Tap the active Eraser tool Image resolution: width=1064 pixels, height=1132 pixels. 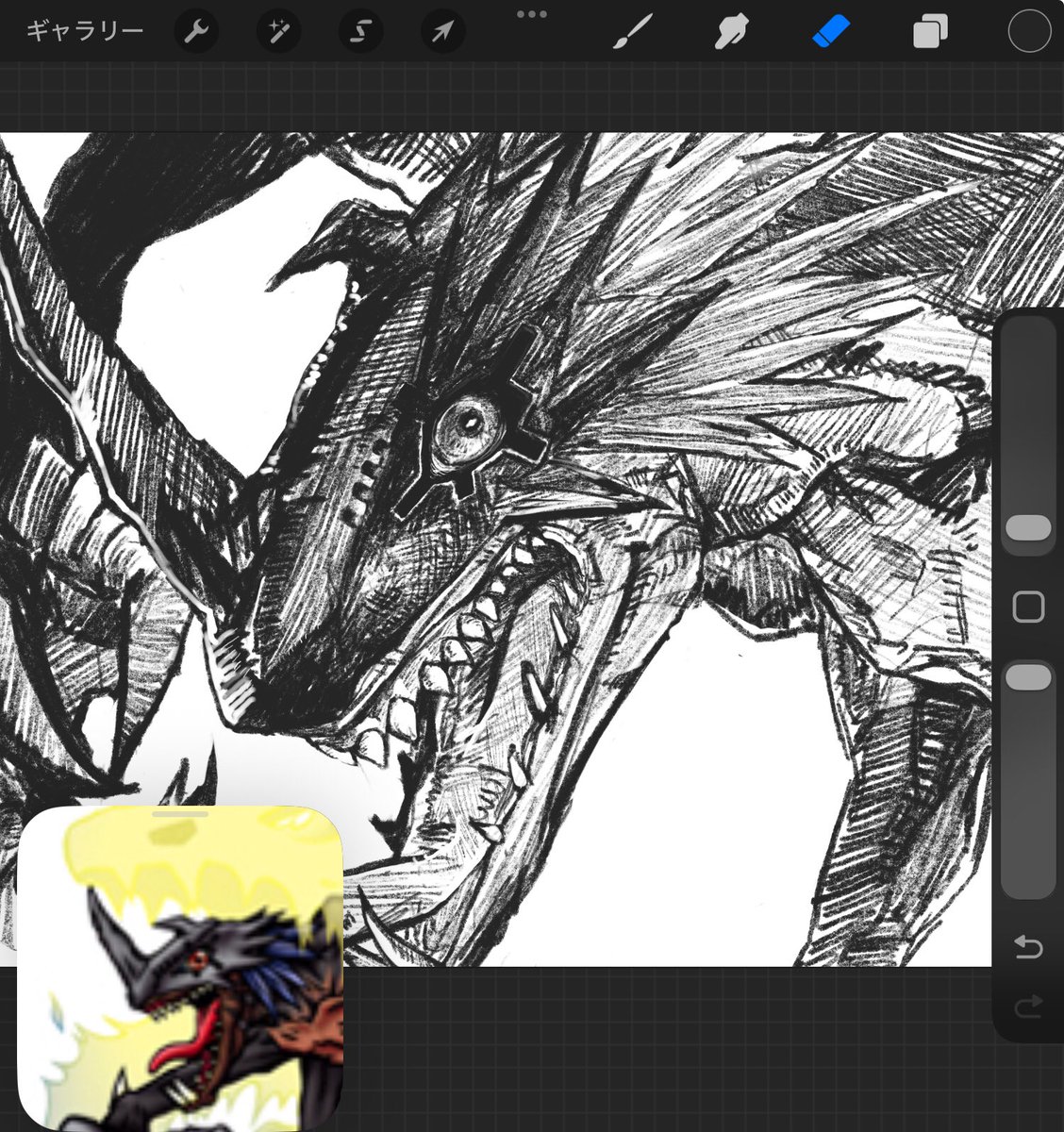coord(831,32)
